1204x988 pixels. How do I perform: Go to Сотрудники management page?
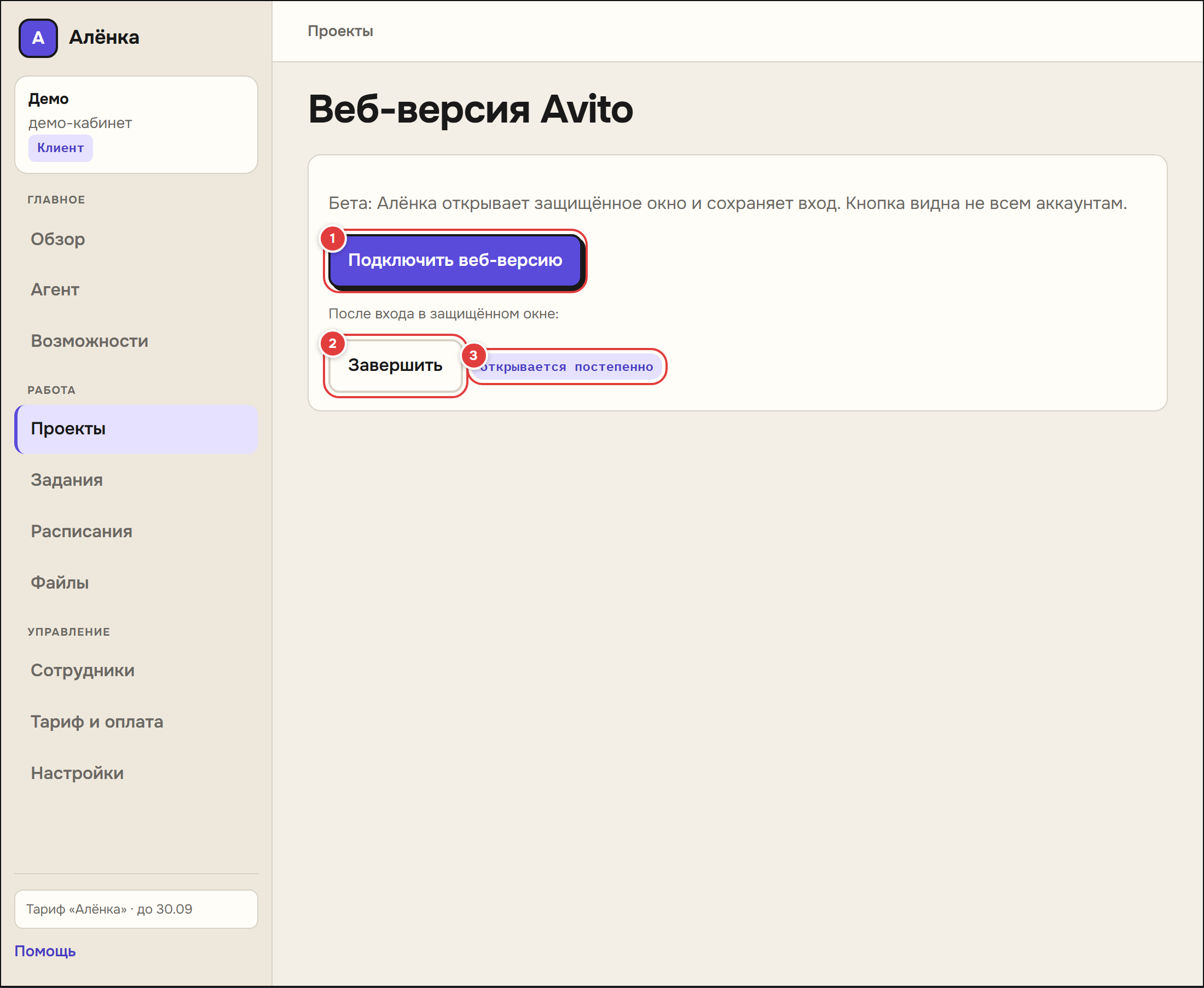pos(136,671)
